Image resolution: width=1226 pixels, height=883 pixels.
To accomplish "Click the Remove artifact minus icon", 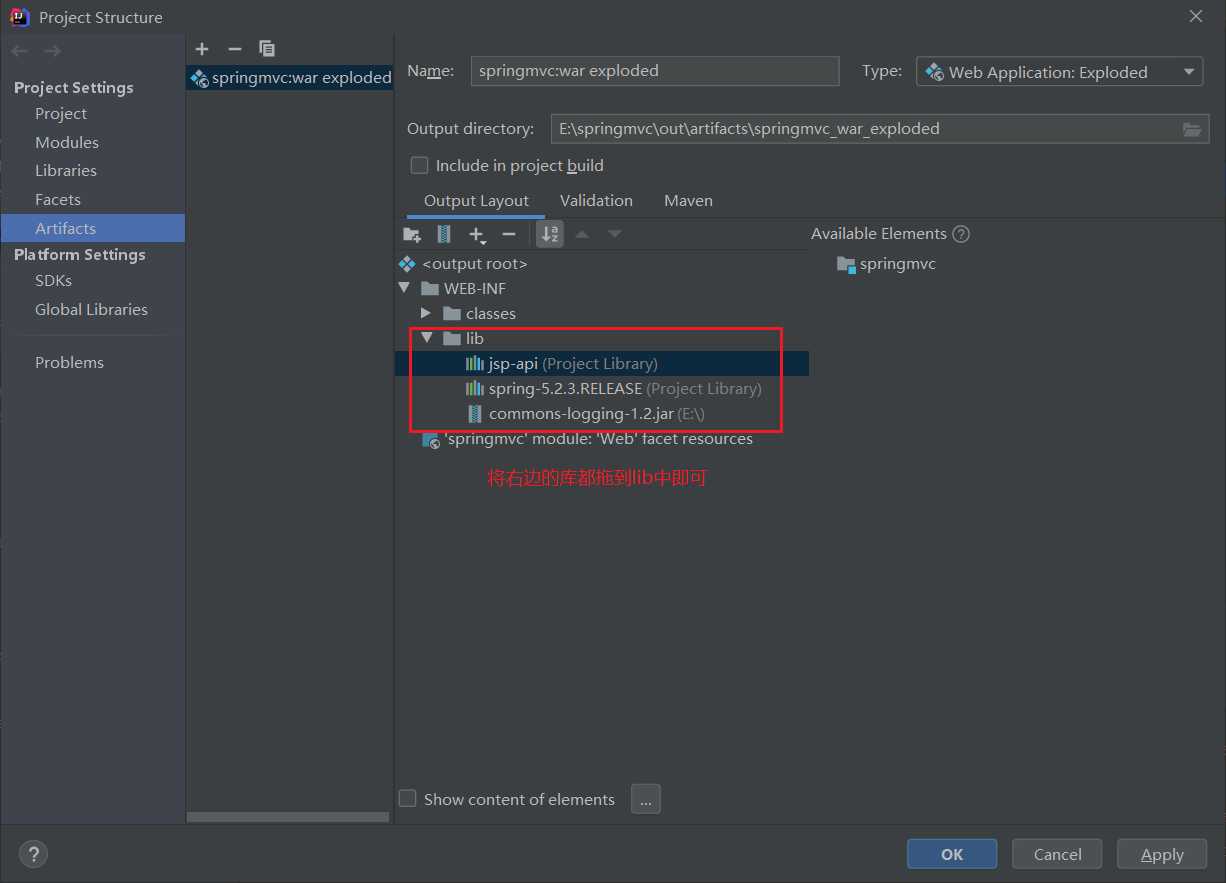I will pos(235,48).
